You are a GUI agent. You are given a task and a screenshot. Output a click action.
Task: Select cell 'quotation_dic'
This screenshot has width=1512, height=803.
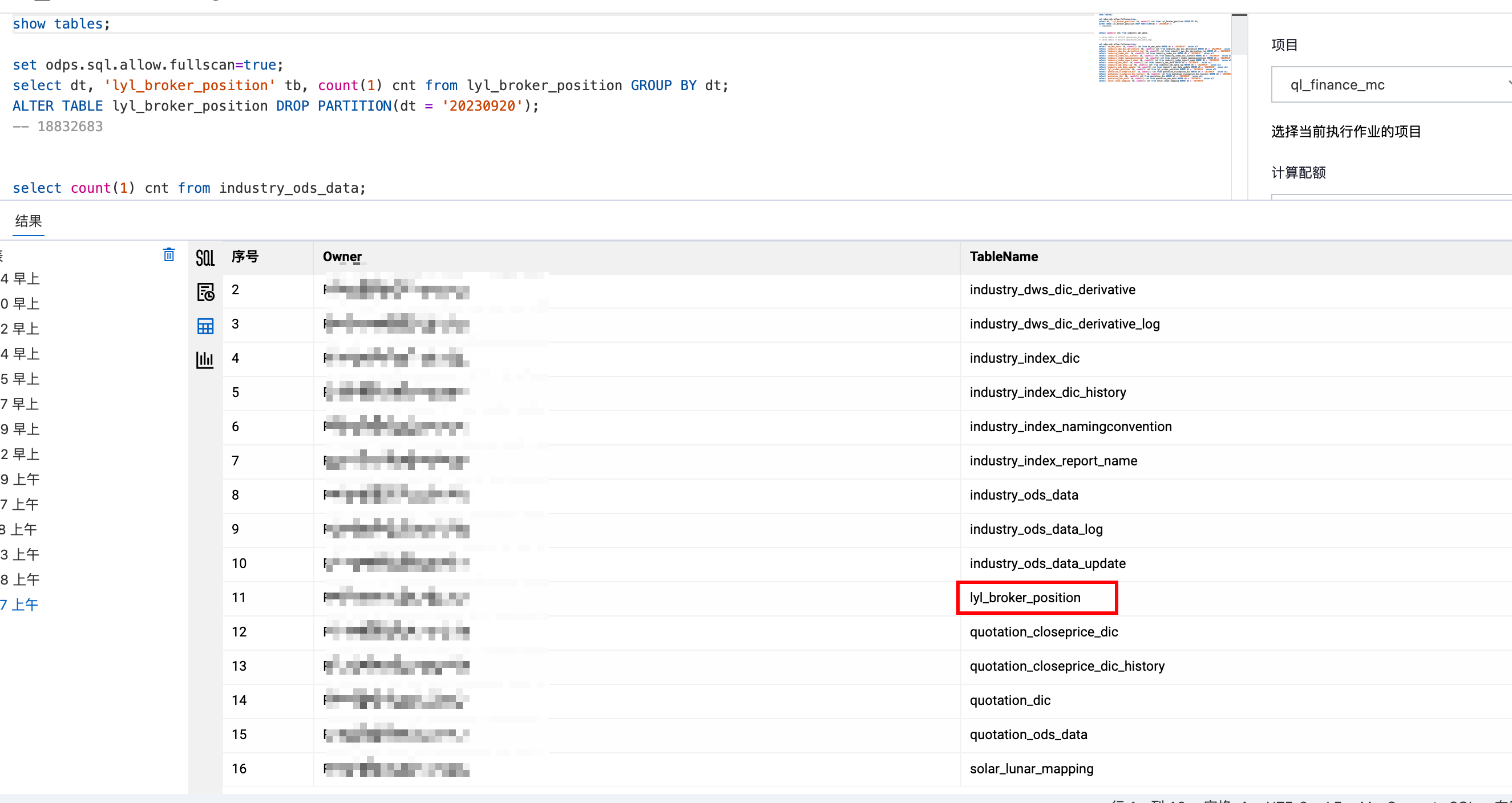[x=1010, y=700]
